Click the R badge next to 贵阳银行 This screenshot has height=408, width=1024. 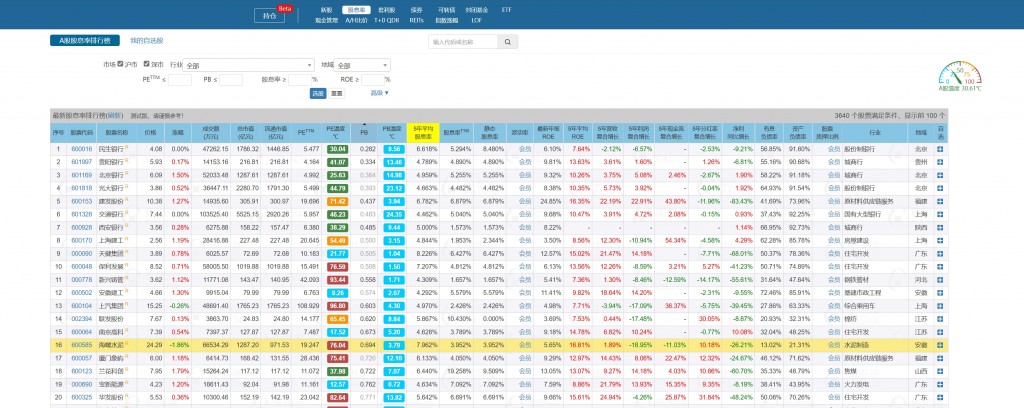pos(125,161)
